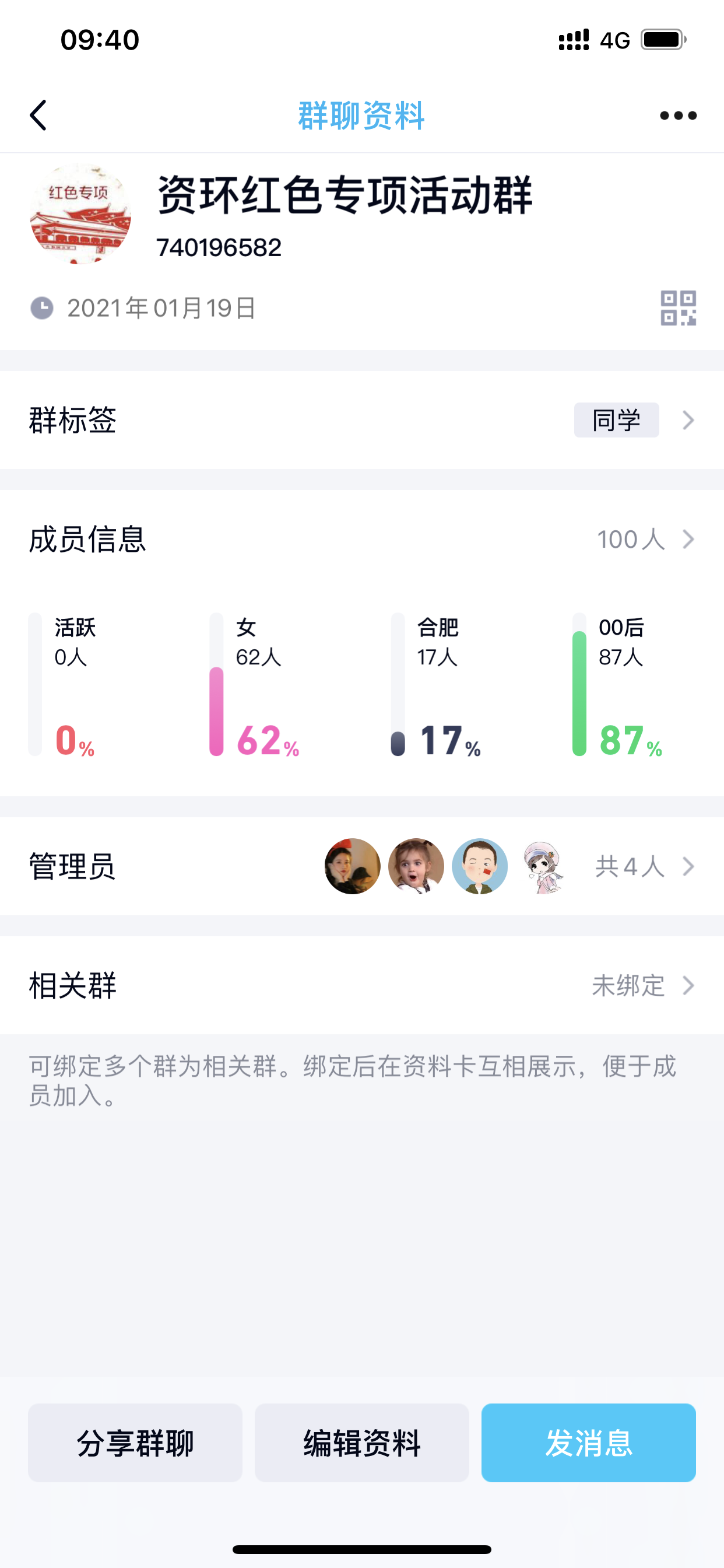Tap the clock icon beside creation date
724x1568 pixels.
click(42, 308)
